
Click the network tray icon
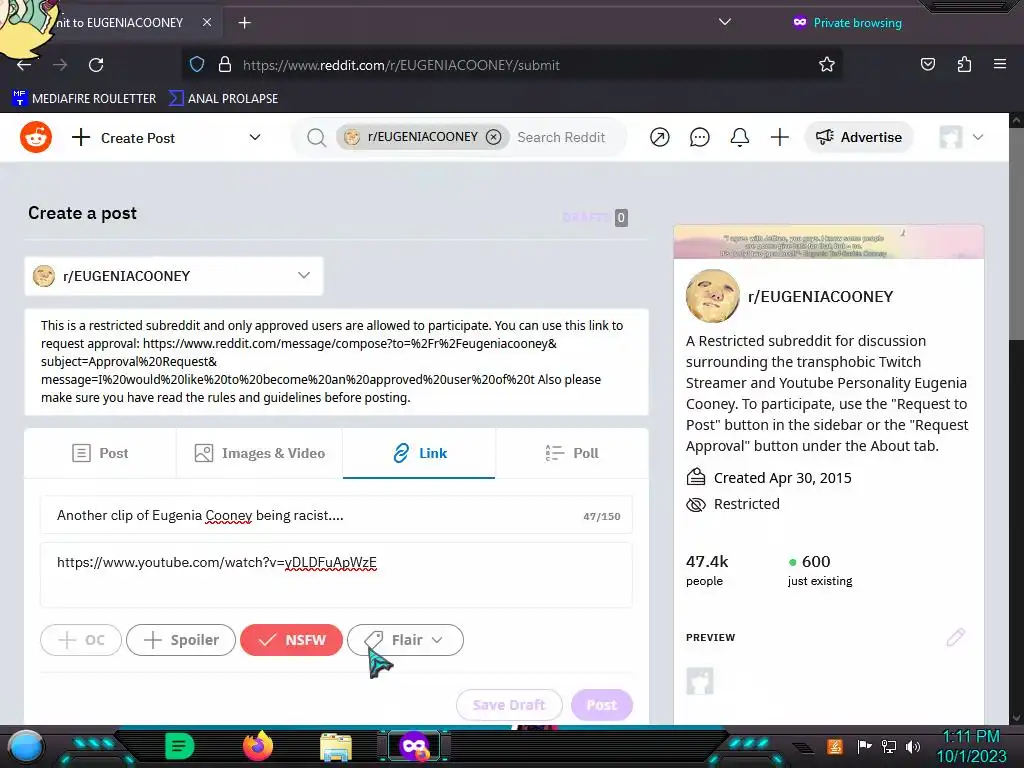pyautogui.click(x=888, y=746)
